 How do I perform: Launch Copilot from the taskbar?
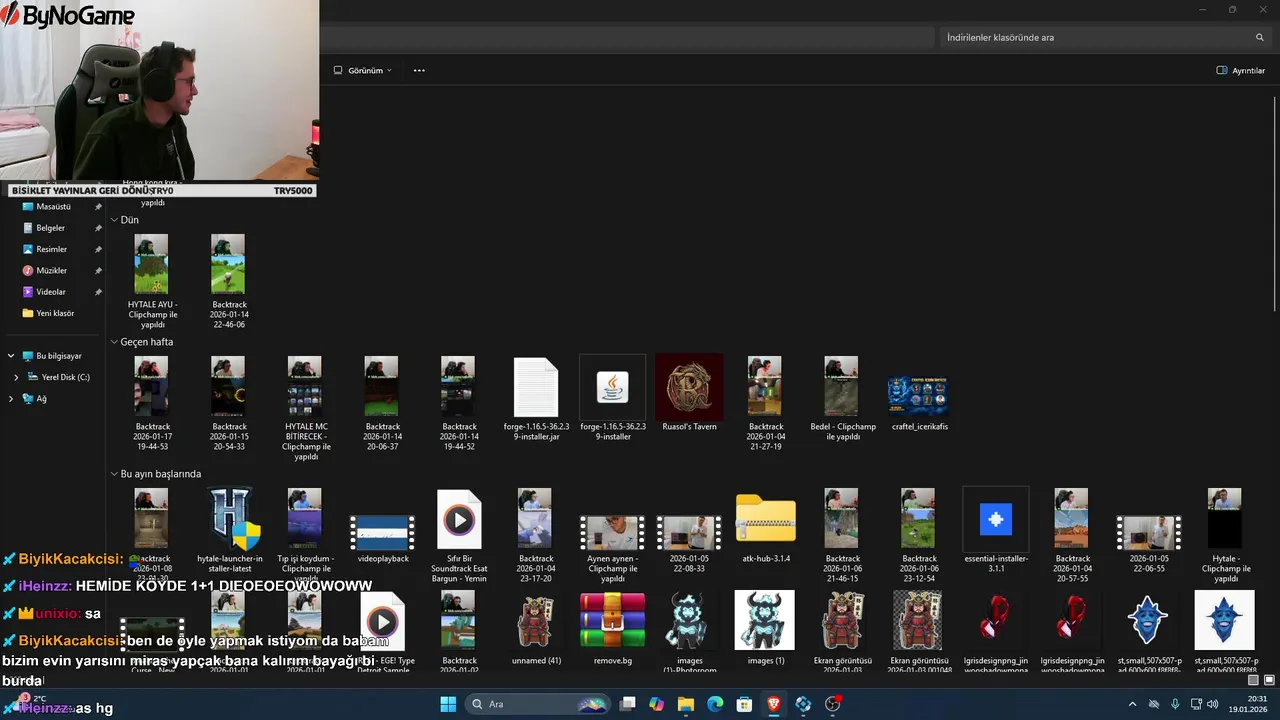click(657, 704)
